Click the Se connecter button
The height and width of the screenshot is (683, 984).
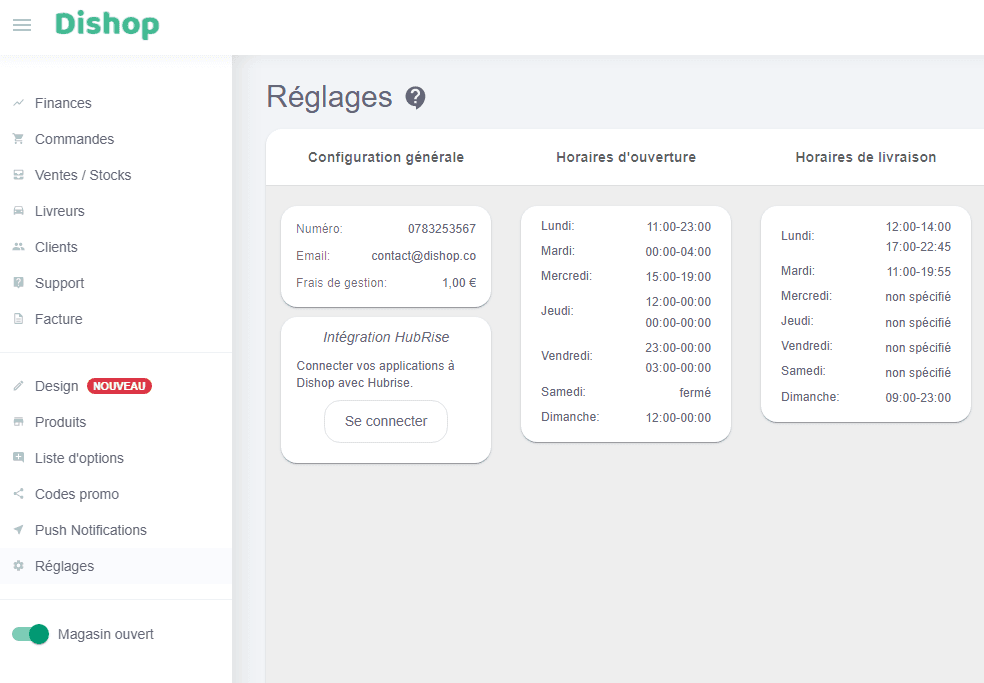(x=386, y=421)
